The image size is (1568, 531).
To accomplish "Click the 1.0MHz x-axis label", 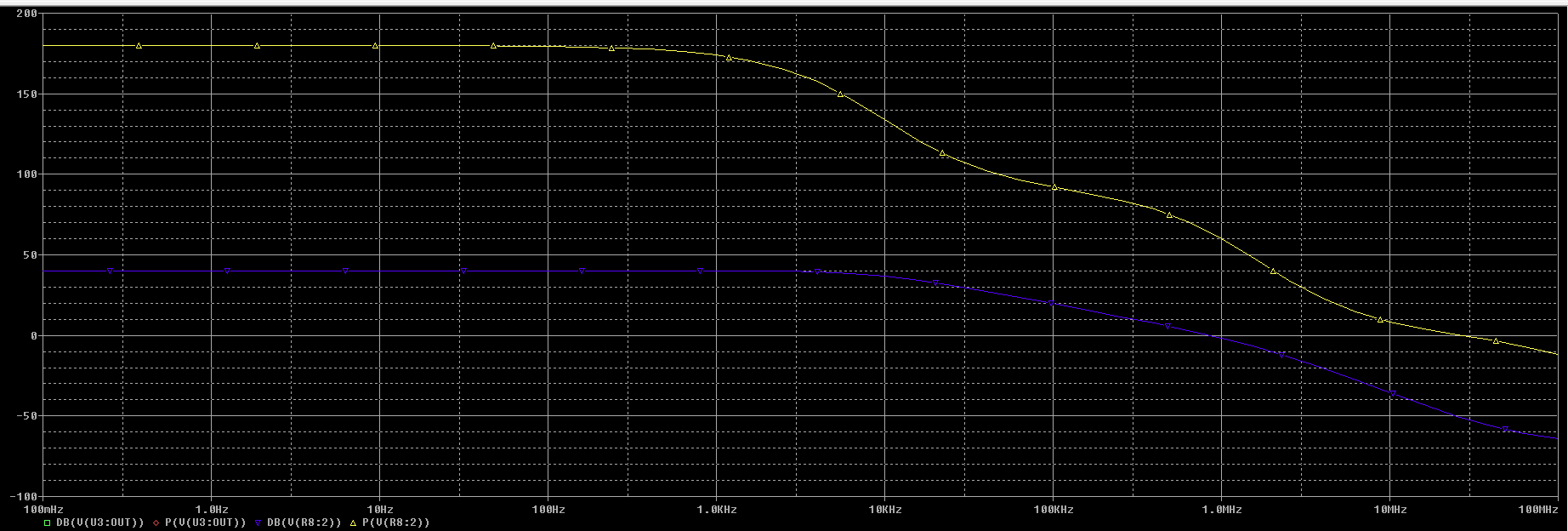I will pyautogui.click(x=1222, y=510).
